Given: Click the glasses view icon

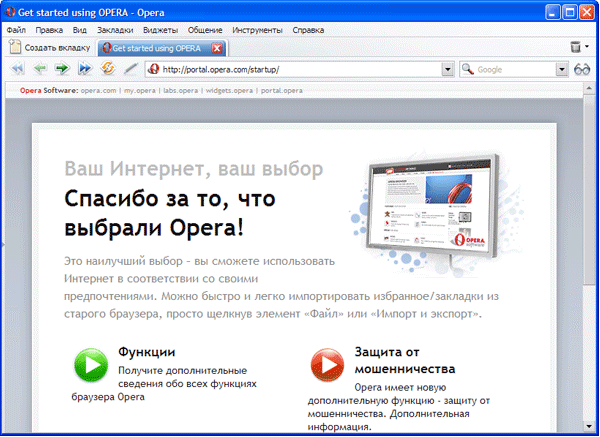Looking at the screenshot, I should click(x=582, y=70).
